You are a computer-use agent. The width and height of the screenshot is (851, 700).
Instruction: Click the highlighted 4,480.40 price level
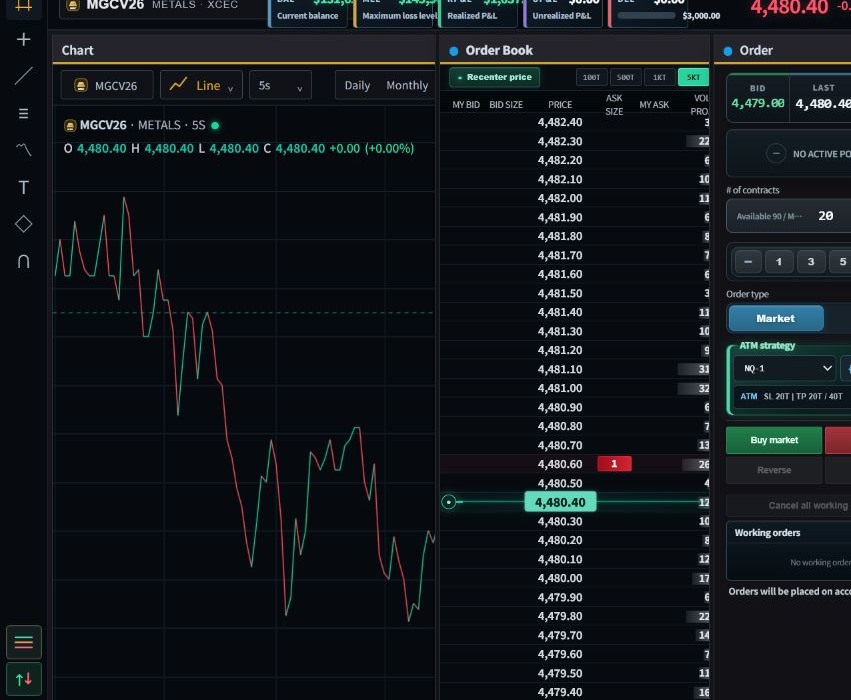[560, 502]
